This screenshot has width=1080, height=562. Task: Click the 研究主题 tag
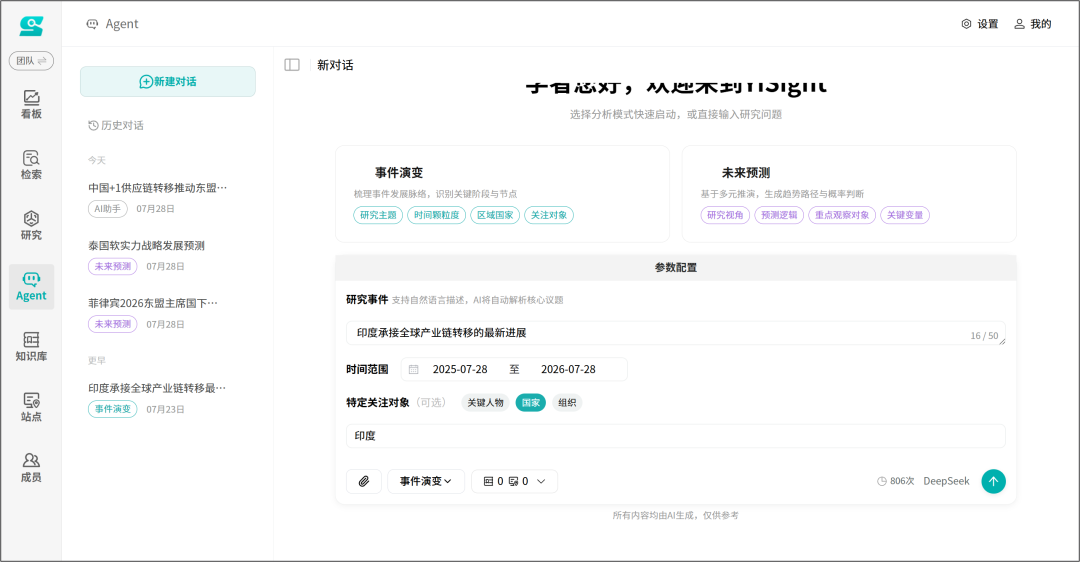point(378,215)
